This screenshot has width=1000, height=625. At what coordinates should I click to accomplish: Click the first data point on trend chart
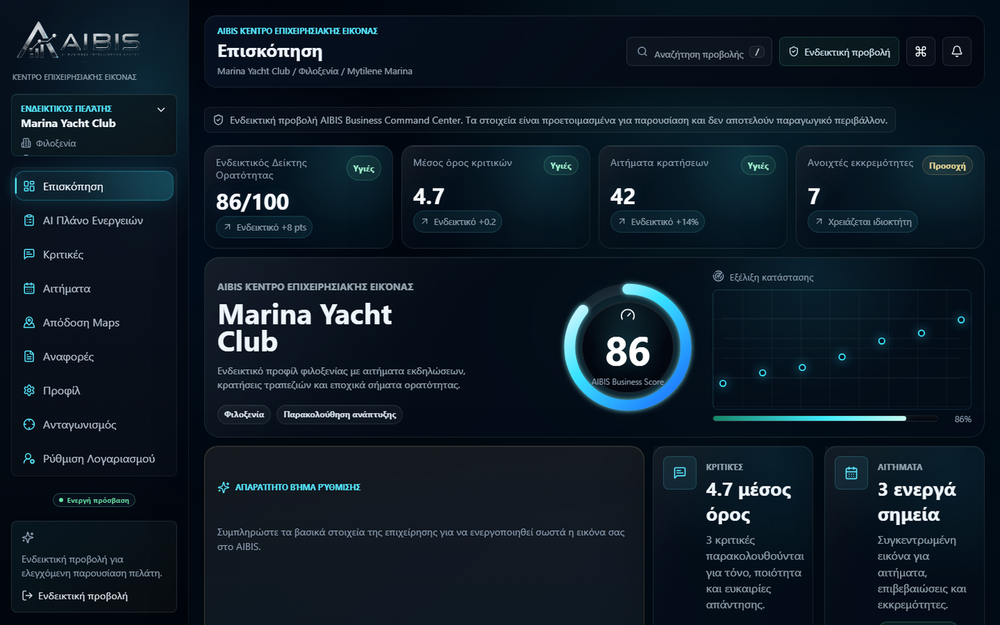723,383
